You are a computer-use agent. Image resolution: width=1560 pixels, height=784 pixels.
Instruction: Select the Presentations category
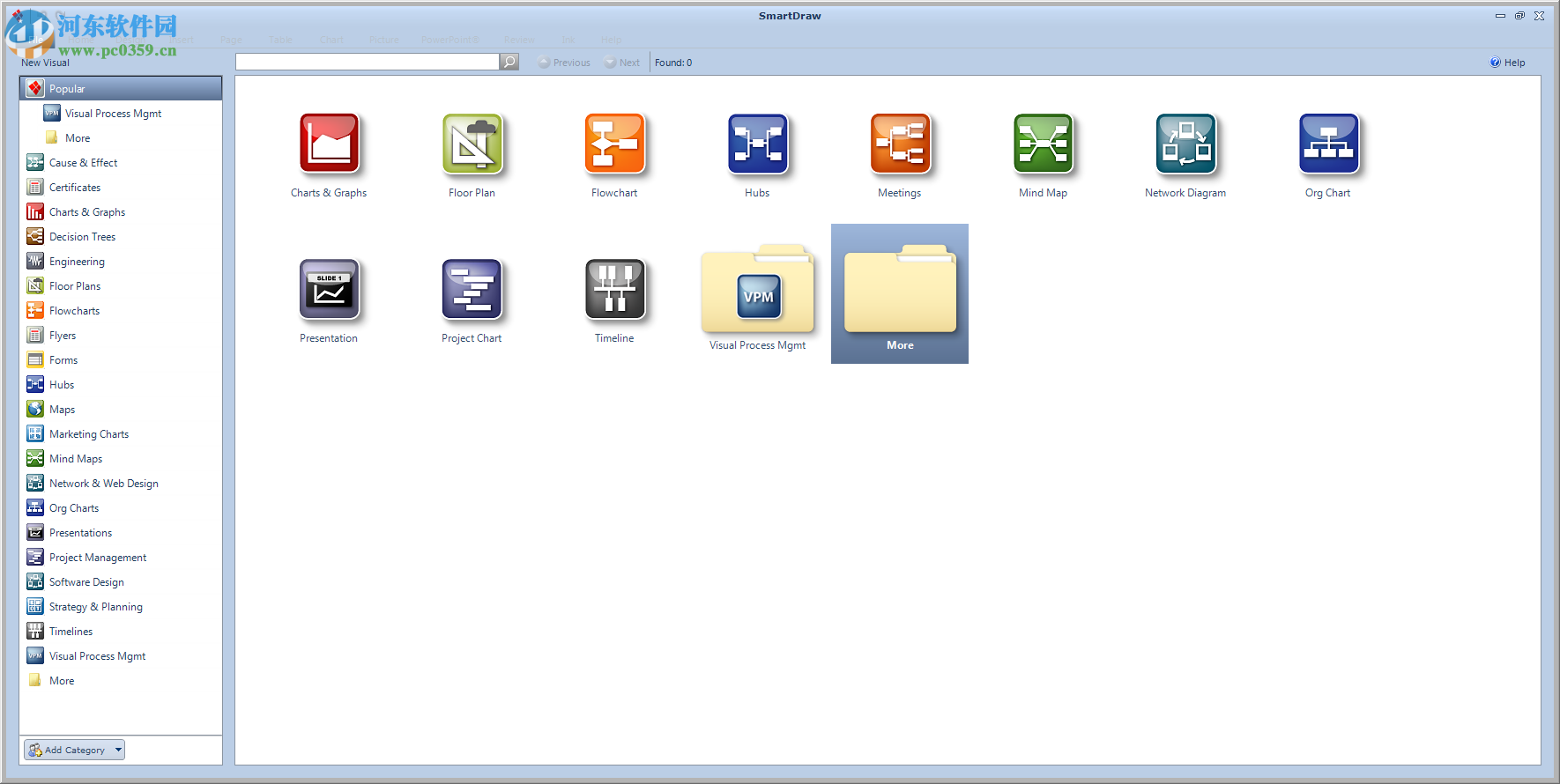[80, 533]
